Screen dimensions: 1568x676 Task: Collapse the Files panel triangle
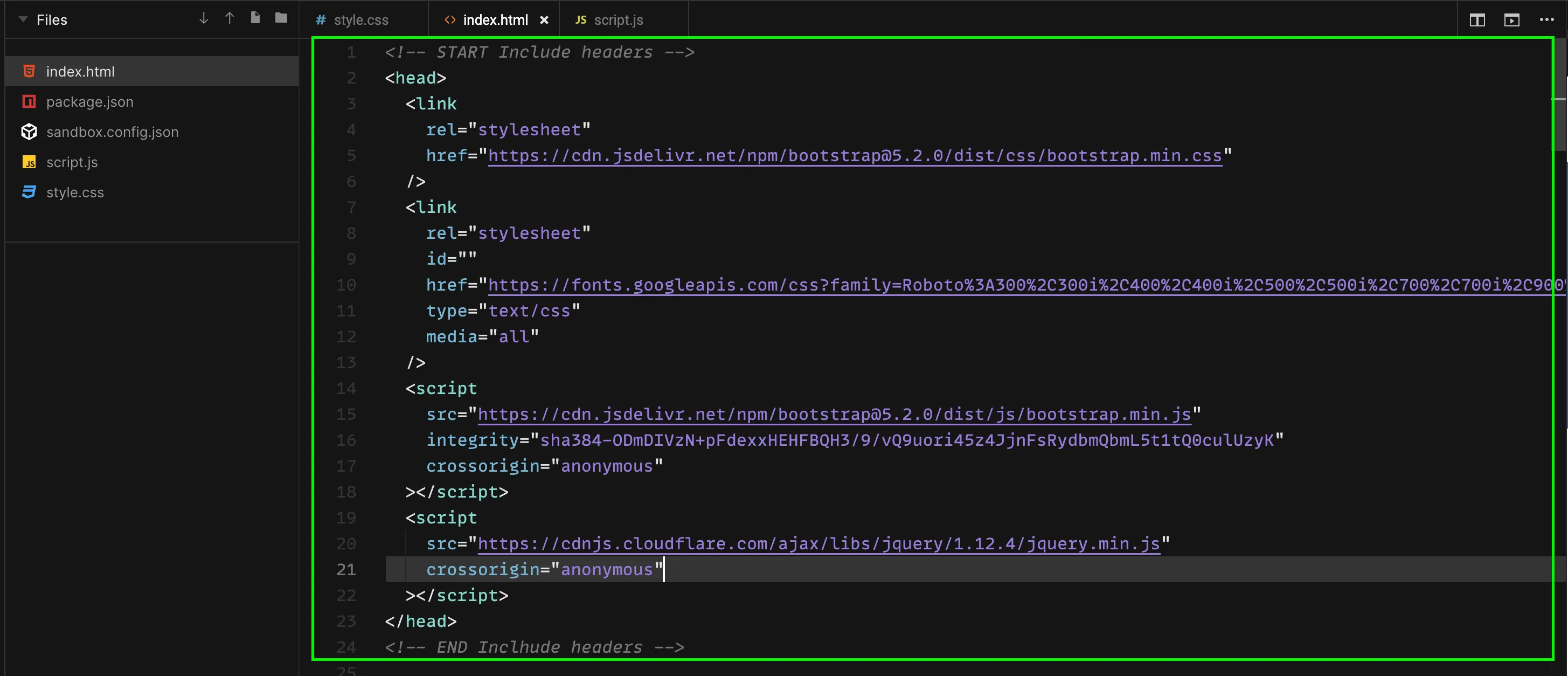point(23,19)
